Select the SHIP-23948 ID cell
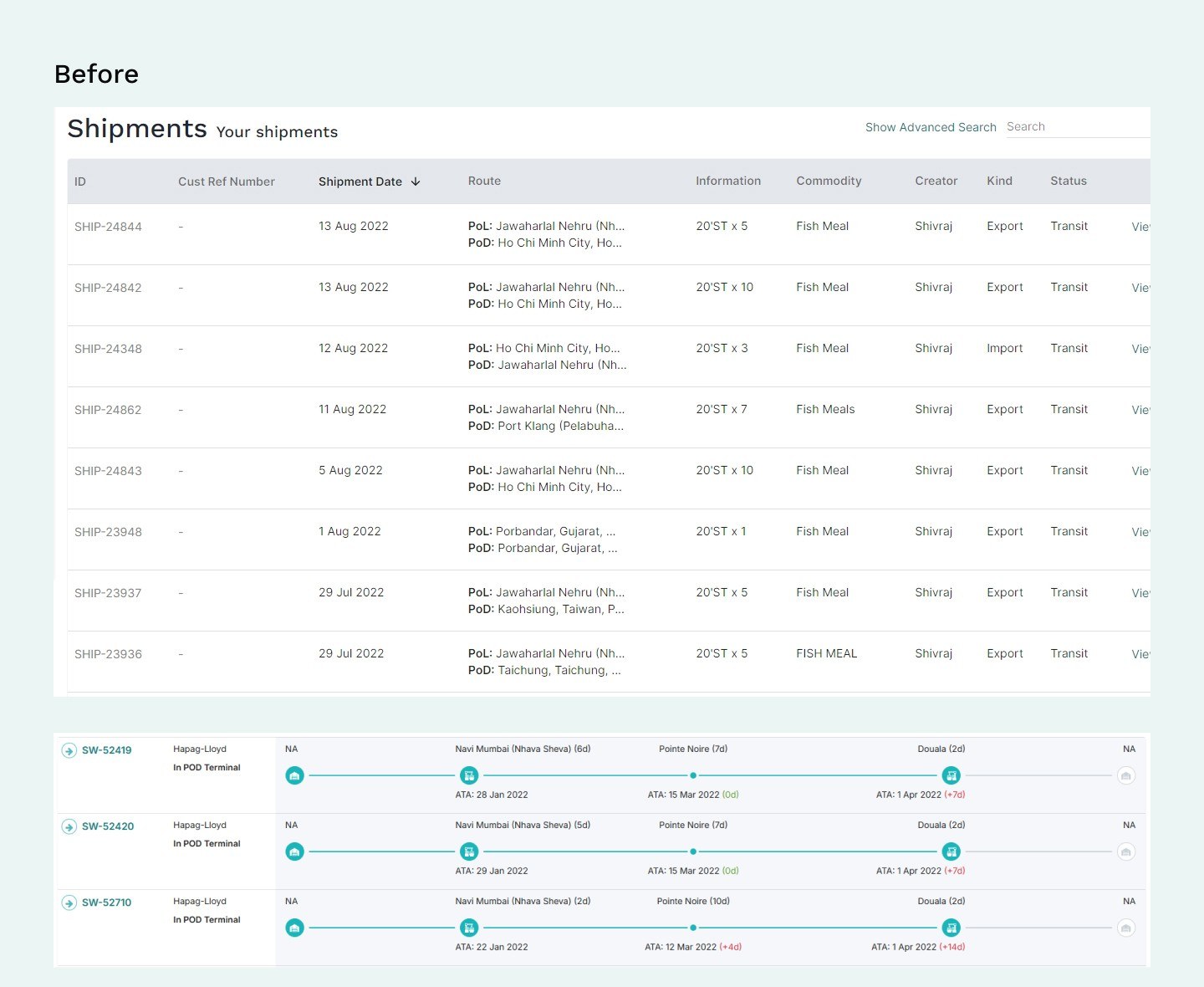Image resolution: width=1204 pixels, height=987 pixels. (x=108, y=532)
